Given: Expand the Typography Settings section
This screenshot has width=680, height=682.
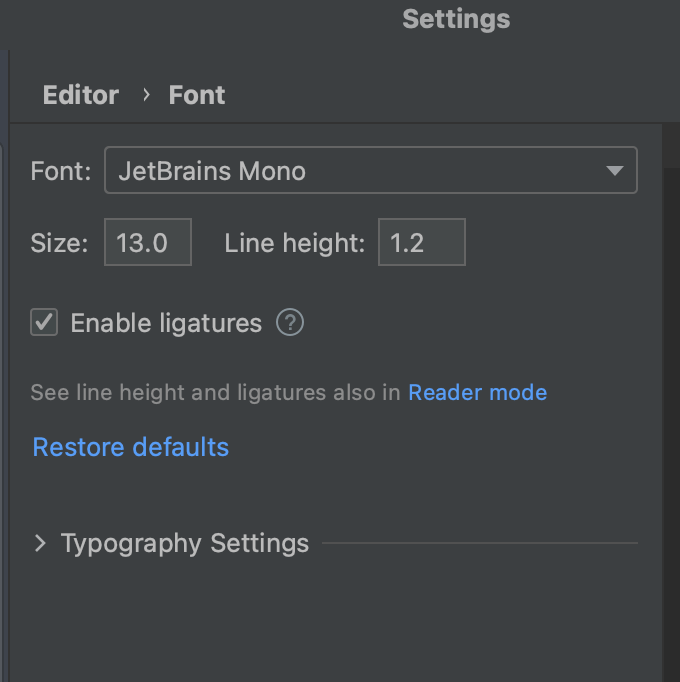Looking at the screenshot, I should (x=40, y=543).
